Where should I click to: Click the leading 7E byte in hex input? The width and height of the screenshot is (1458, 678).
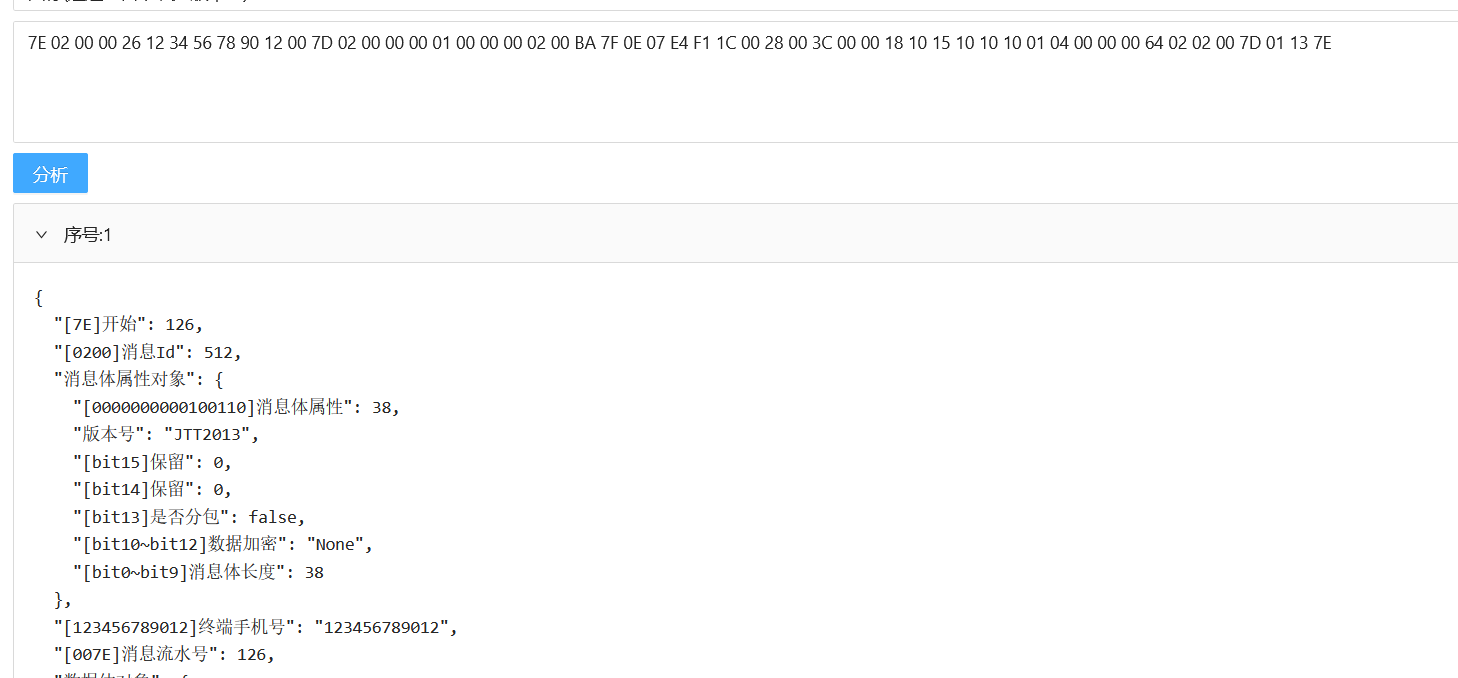point(37,43)
